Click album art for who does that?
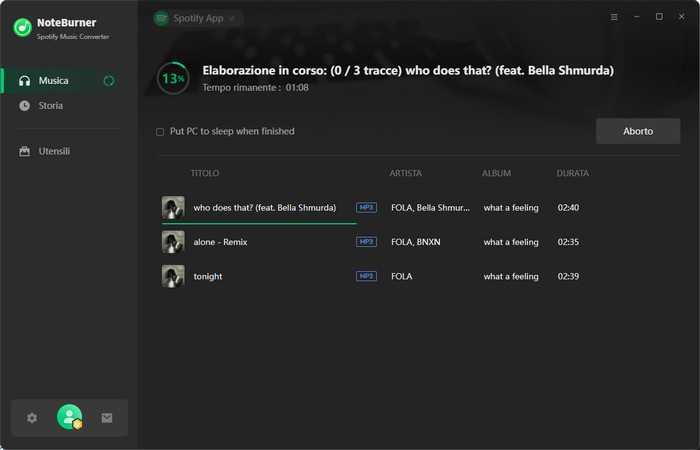The image size is (700, 450). (x=173, y=208)
